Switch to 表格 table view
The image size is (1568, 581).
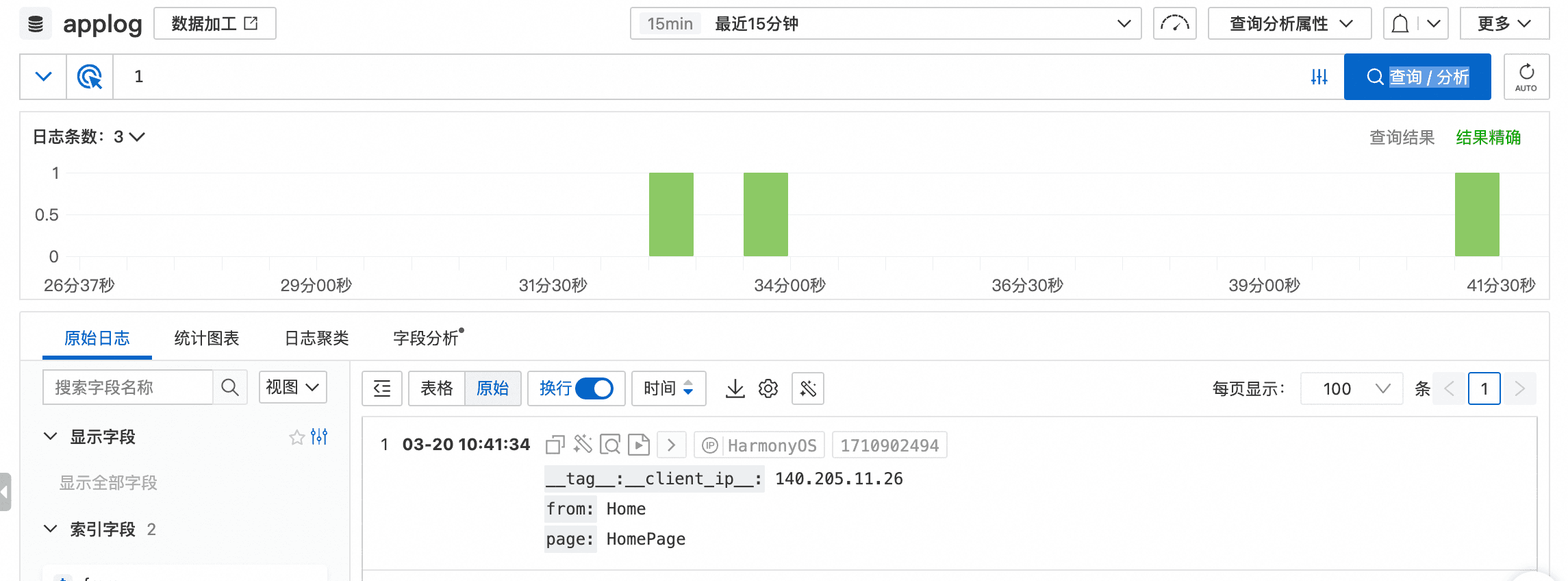[x=436, y=388]
